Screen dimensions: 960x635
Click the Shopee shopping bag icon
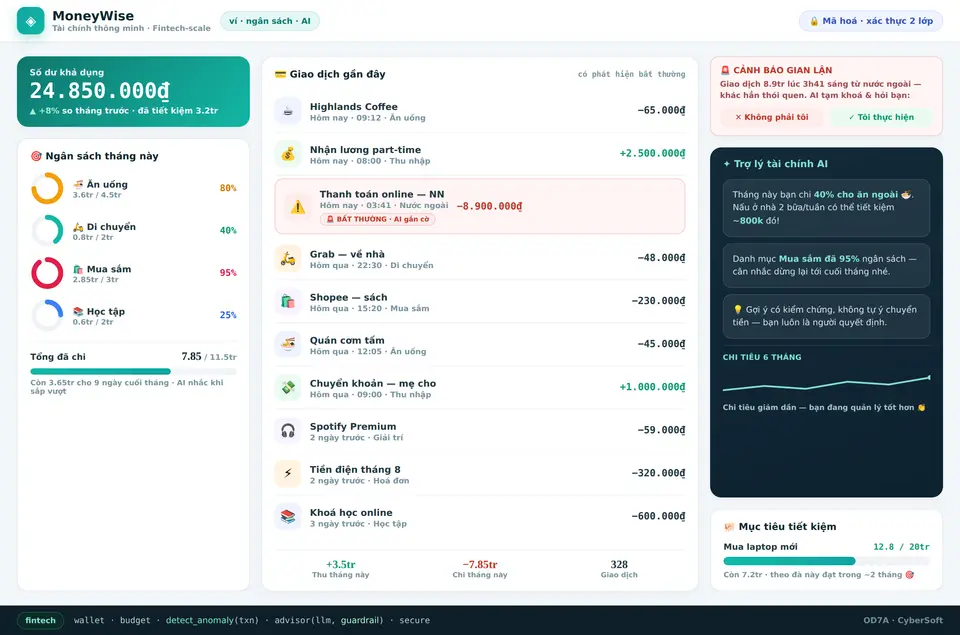tap(288, 302)
